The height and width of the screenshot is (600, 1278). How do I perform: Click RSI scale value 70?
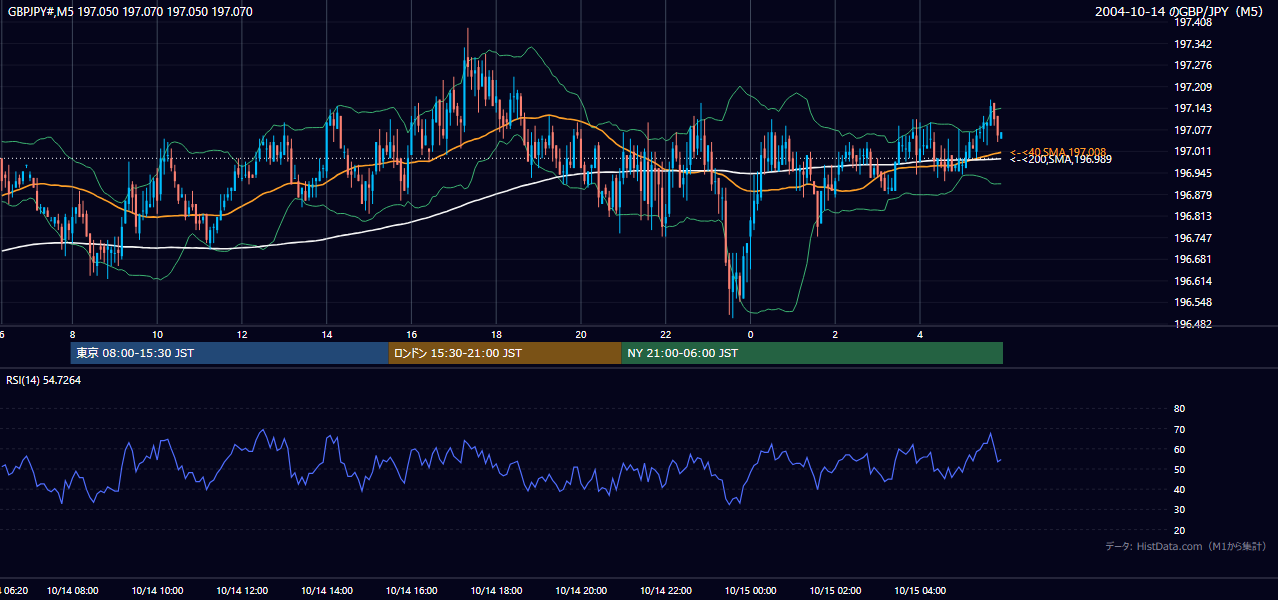coord(1179,429)
